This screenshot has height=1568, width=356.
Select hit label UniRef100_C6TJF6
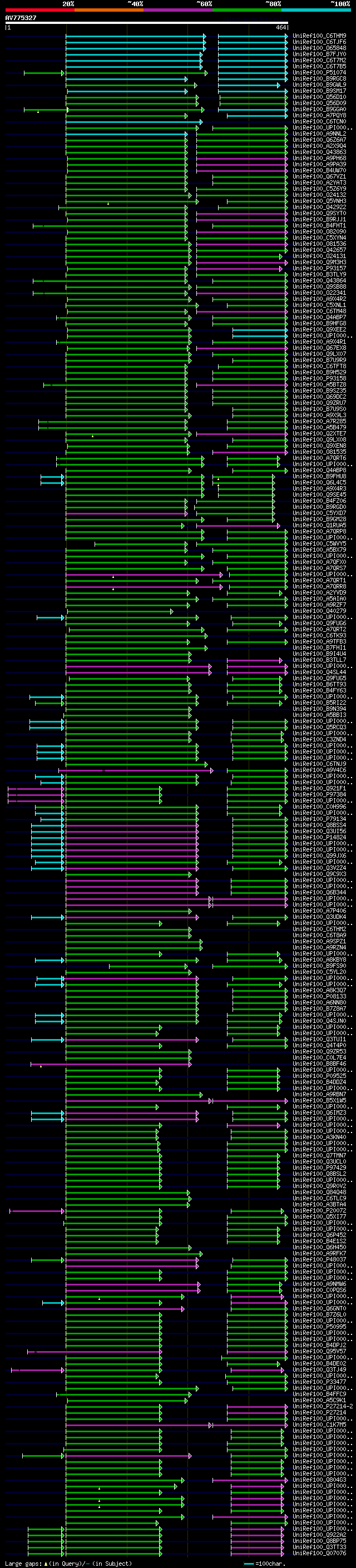click(x=319, y=42)
